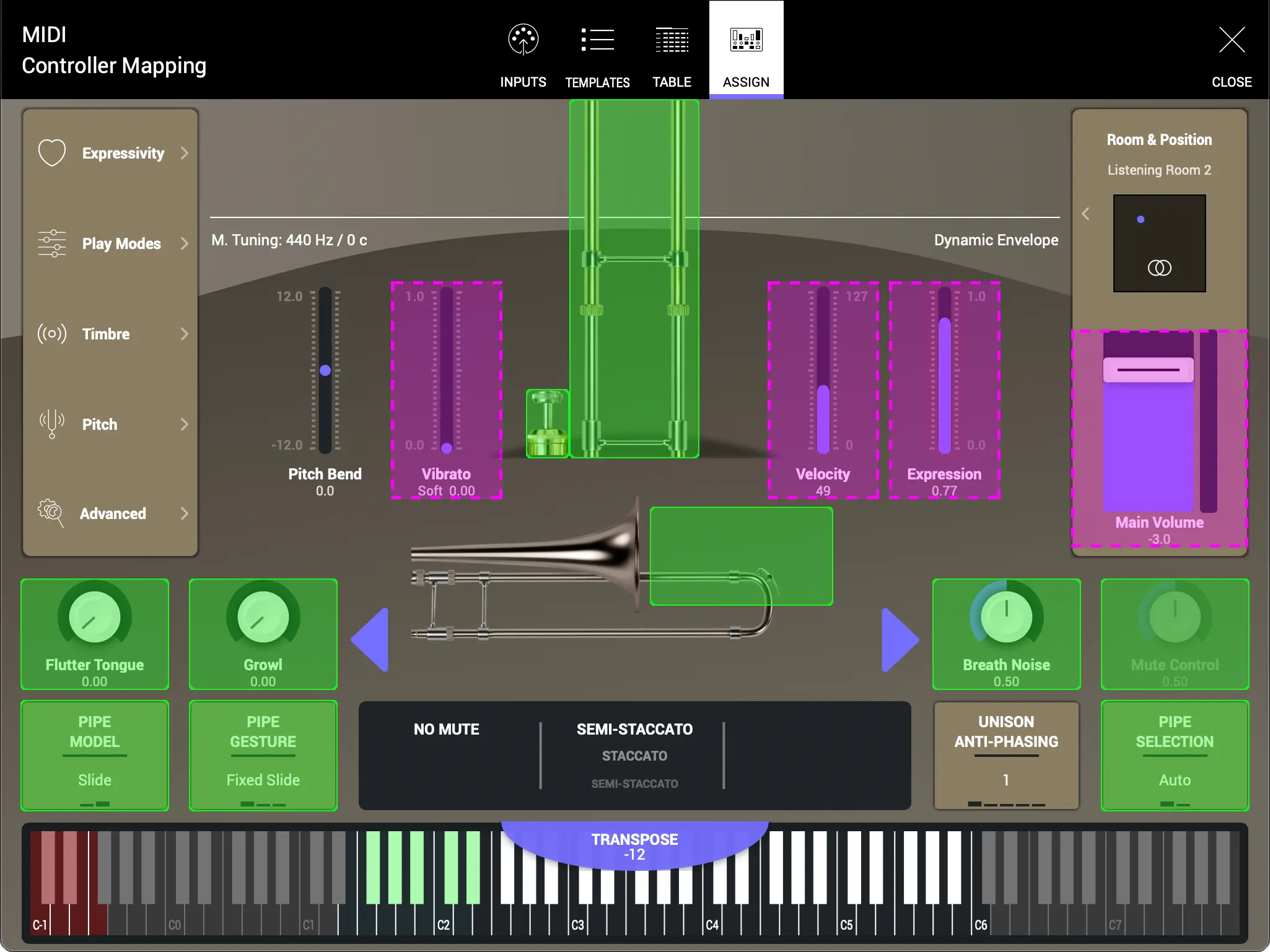1270x952 pixels.
Task: Select the Assign panel icon
Action: [x=745, y=40]
